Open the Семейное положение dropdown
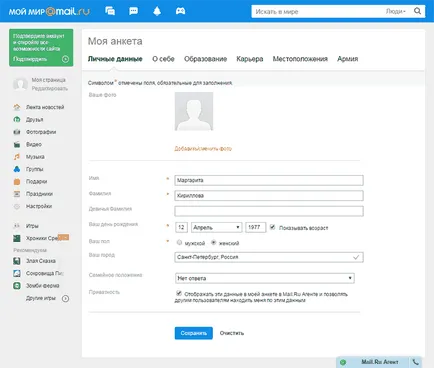The image size is (434, 368). [265, 278]
